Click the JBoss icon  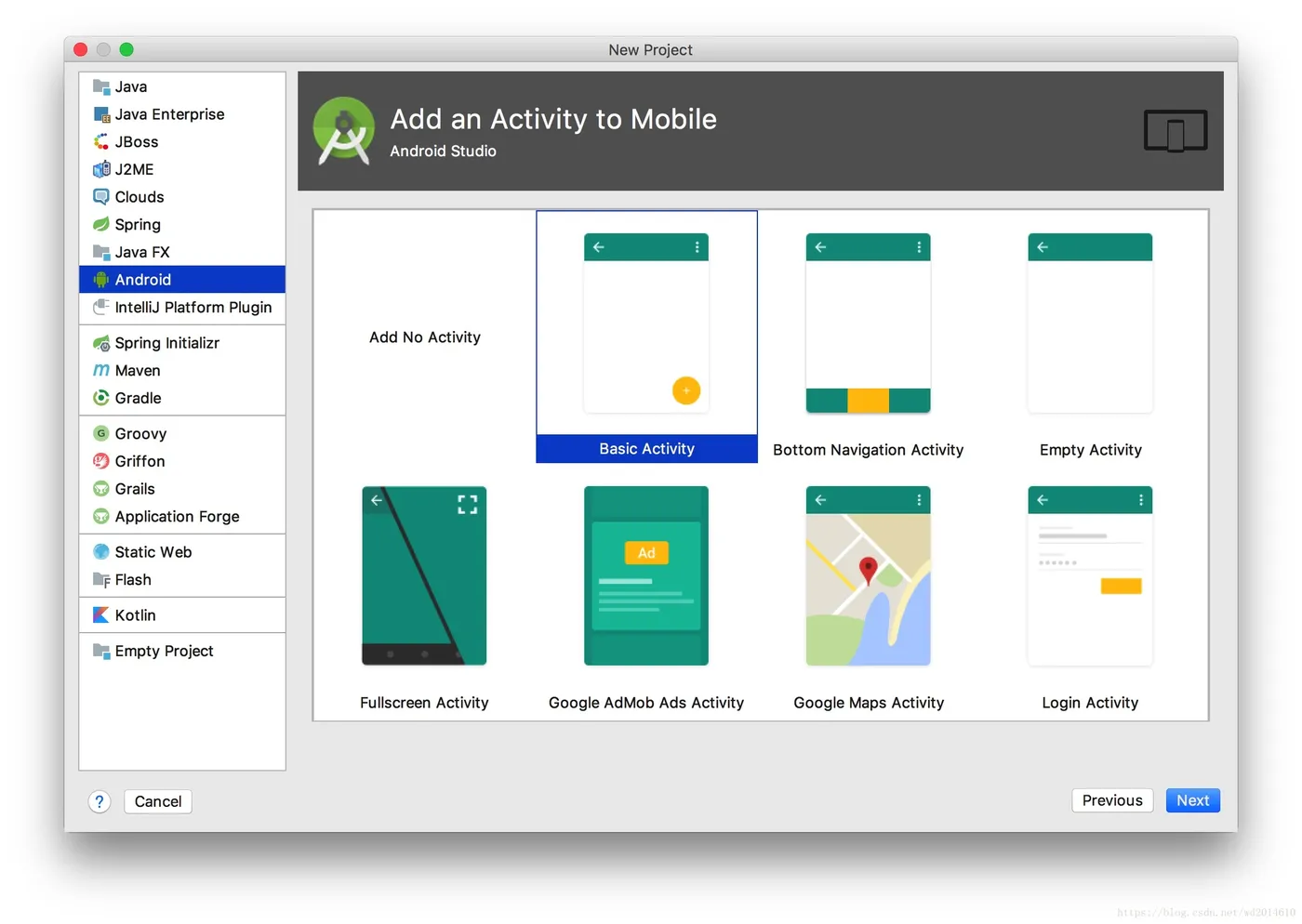(101, 141)
